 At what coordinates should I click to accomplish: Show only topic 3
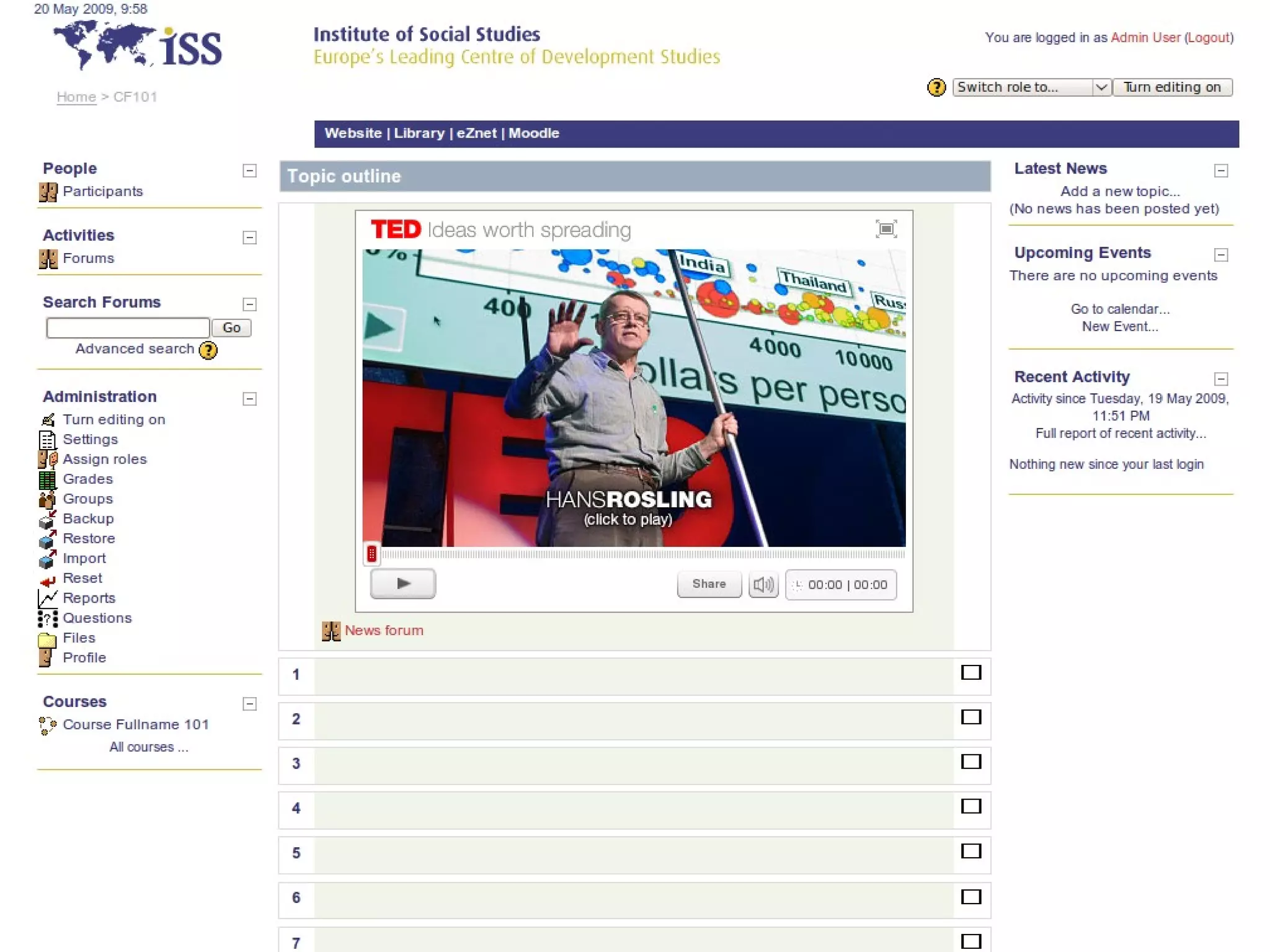(971, 762)
